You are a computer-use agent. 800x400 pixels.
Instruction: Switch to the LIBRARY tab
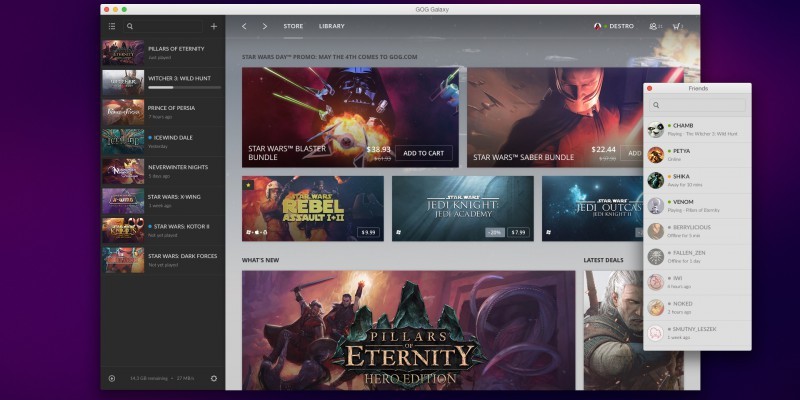332,26
